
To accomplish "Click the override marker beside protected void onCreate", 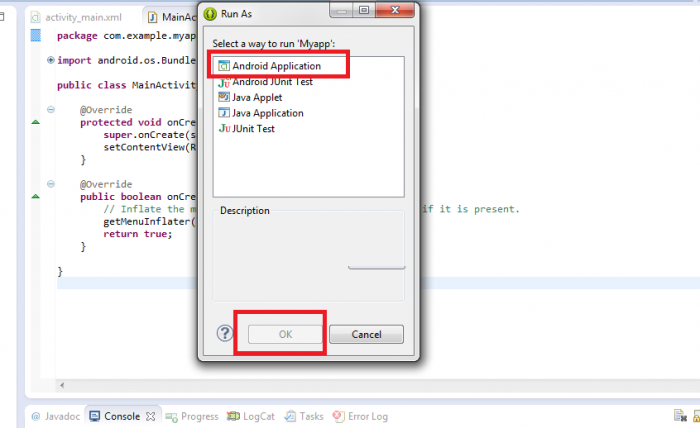I will [36, 122].
